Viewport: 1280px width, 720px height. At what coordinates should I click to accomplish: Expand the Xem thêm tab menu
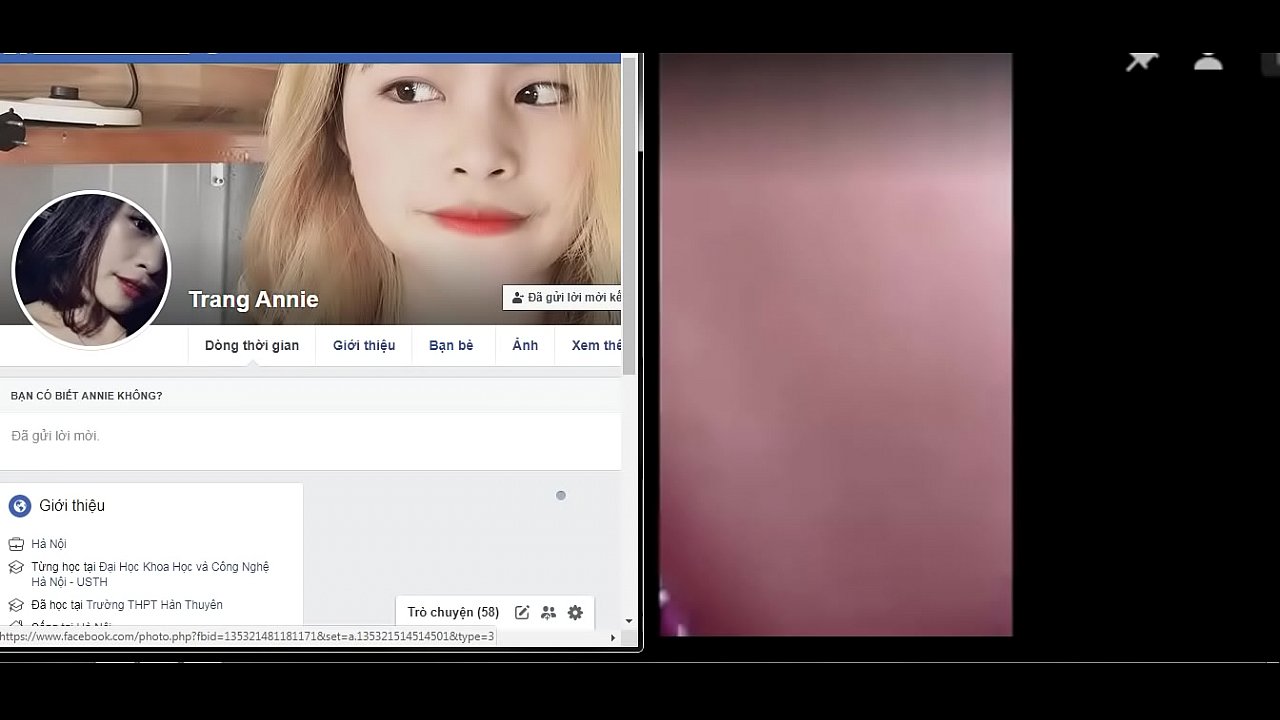pos(596,345)
